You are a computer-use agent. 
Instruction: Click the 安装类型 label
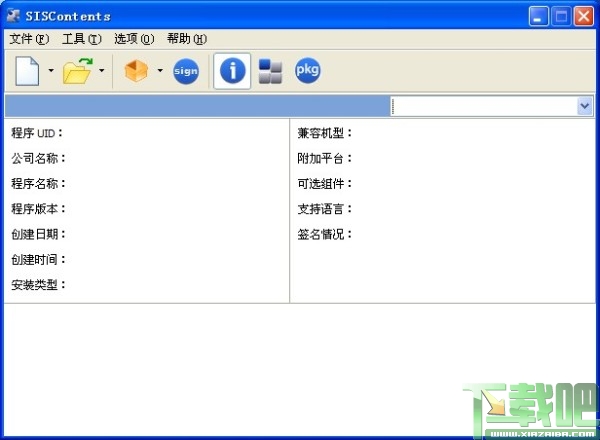click(x=38, y=285)
